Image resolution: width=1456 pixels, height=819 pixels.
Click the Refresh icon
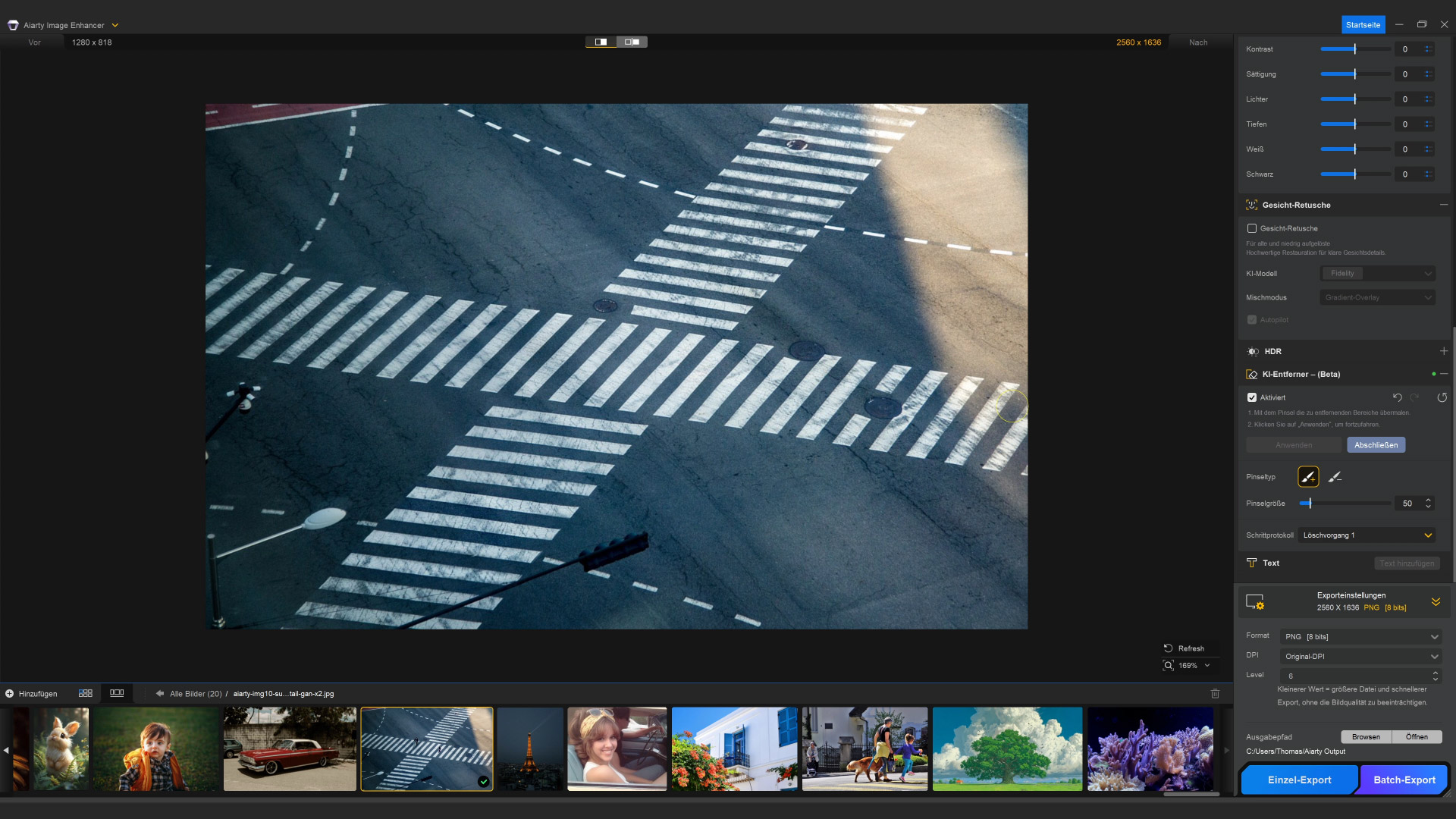point(1169,648)
